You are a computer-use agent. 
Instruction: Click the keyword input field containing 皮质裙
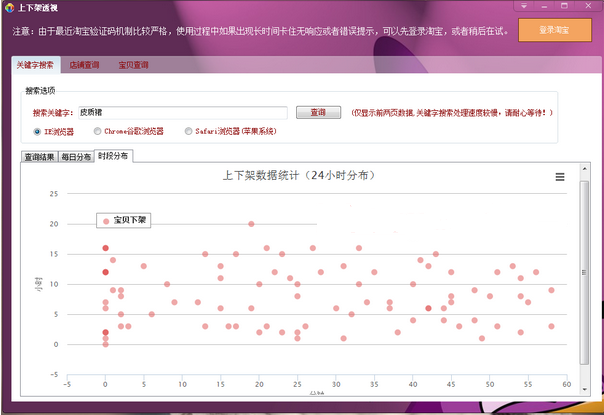tap(183, 113)
